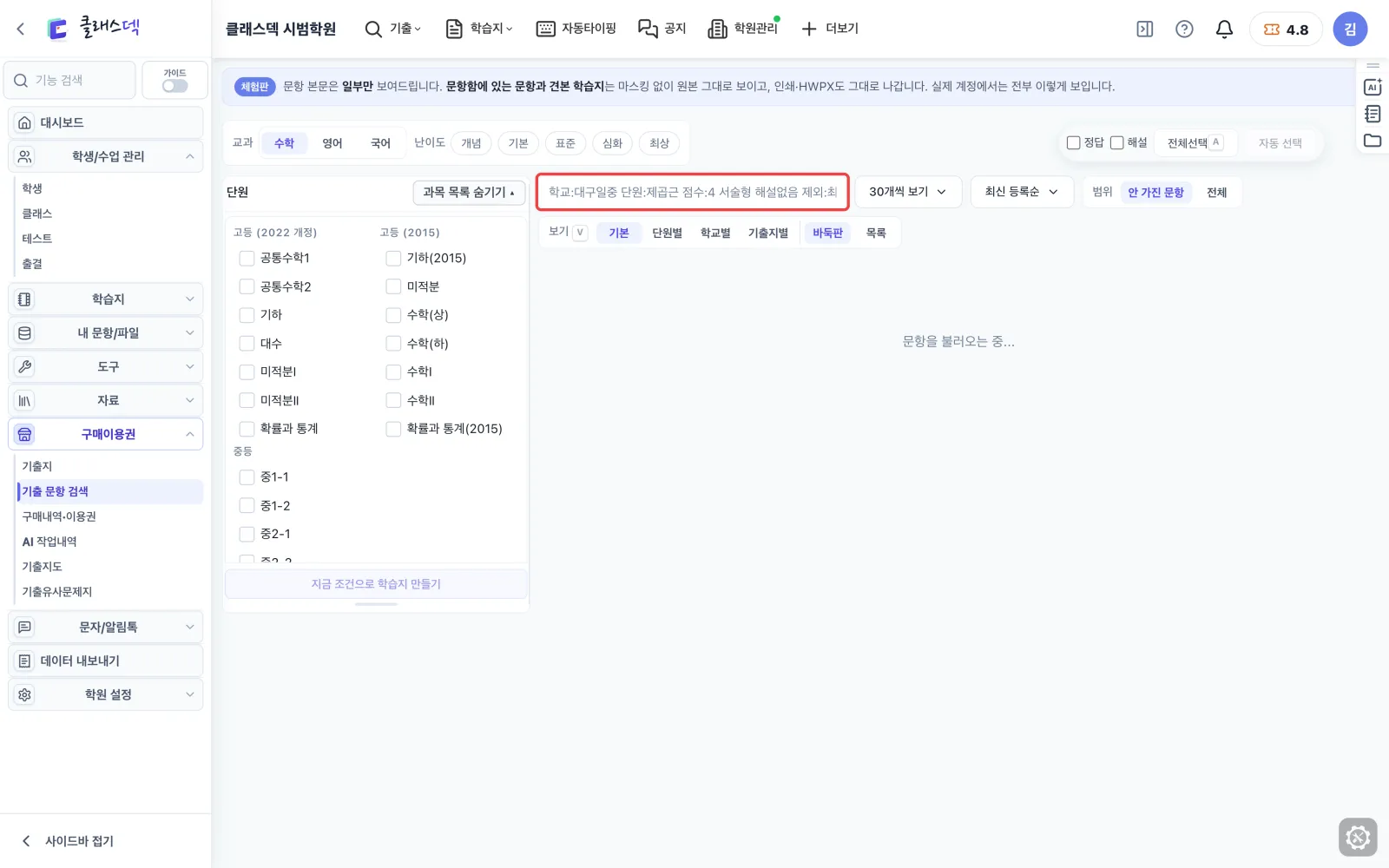Expand the 내 문항/파일 sidebar section
The height and width of the screenshot is (868, 1389).
click(106, 332)
